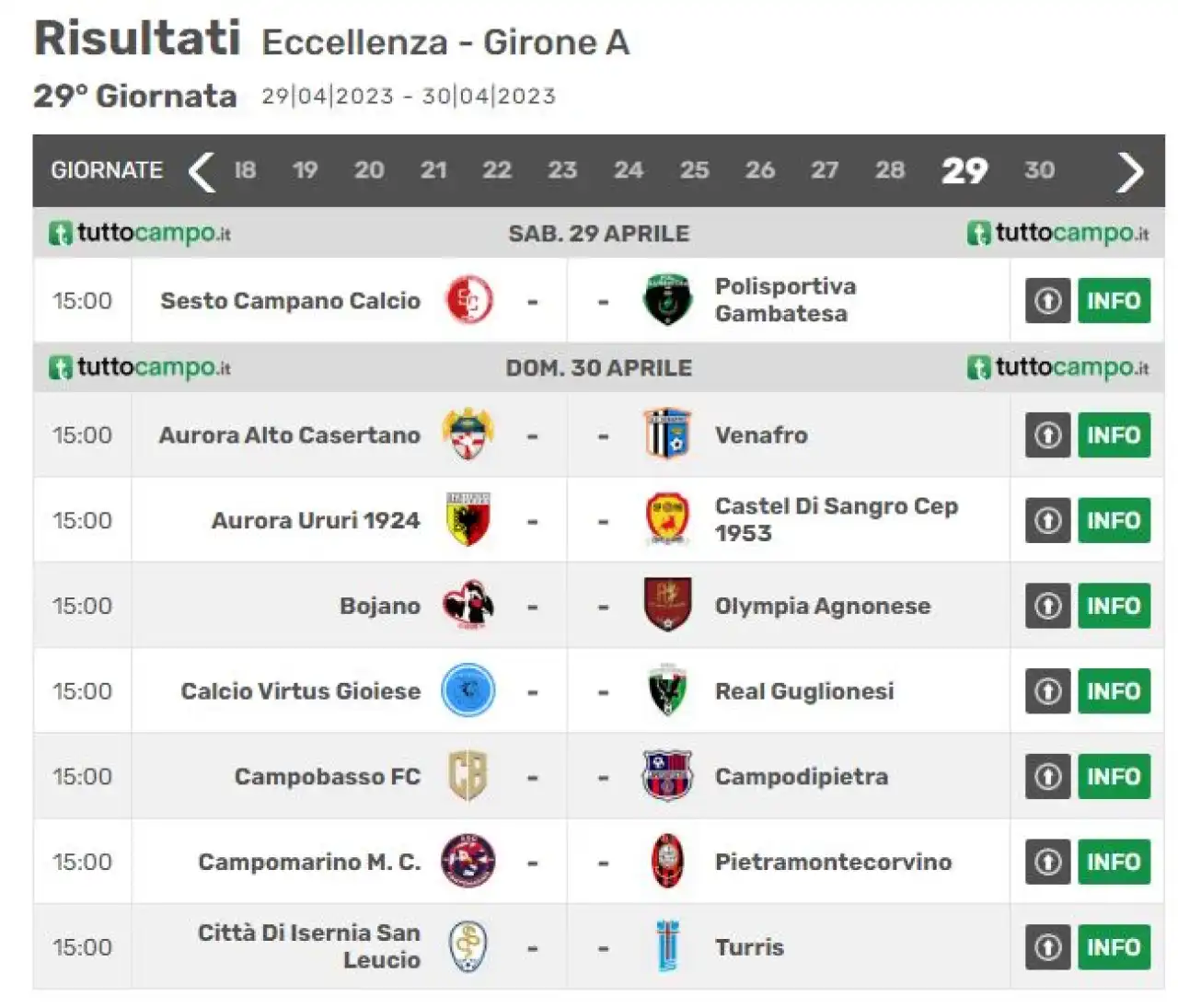Click the Polisportiva Gambatesa team logo
This screenshot has height=1008, width=1178.
[667, 300]
